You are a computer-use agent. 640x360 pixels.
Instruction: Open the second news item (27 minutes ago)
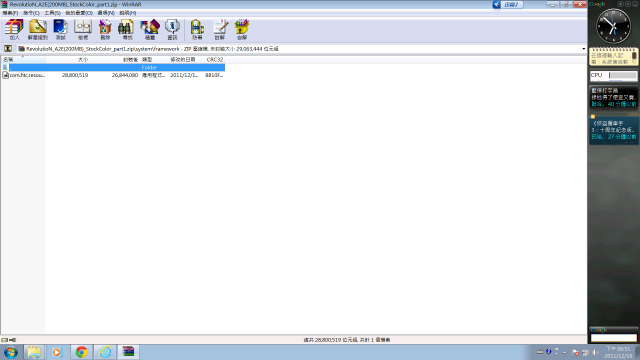click(613, 130)
